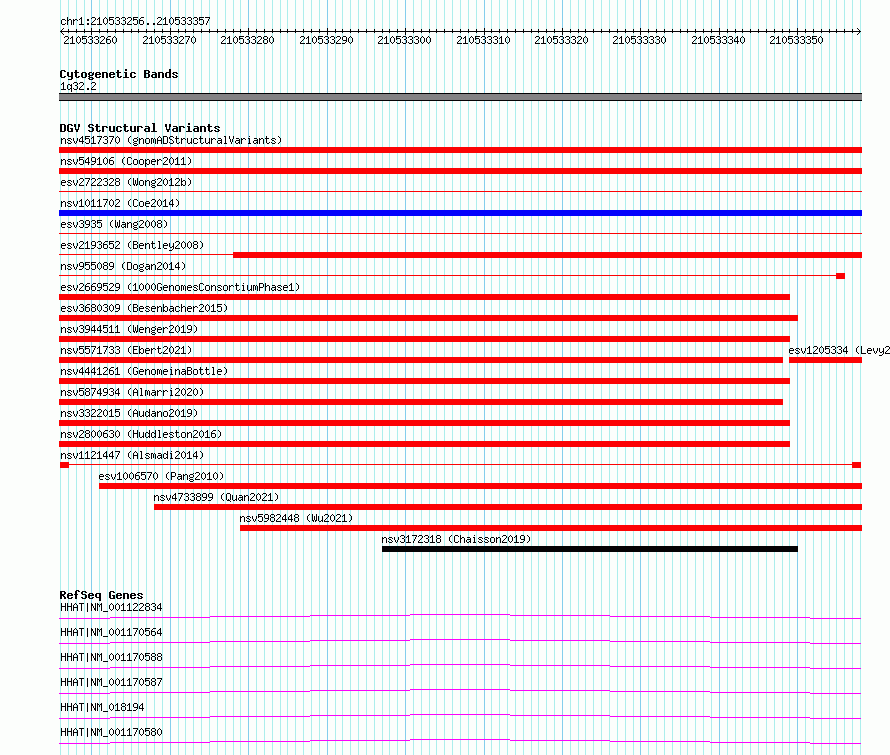Click ruler coordinate 210533310

483,40
